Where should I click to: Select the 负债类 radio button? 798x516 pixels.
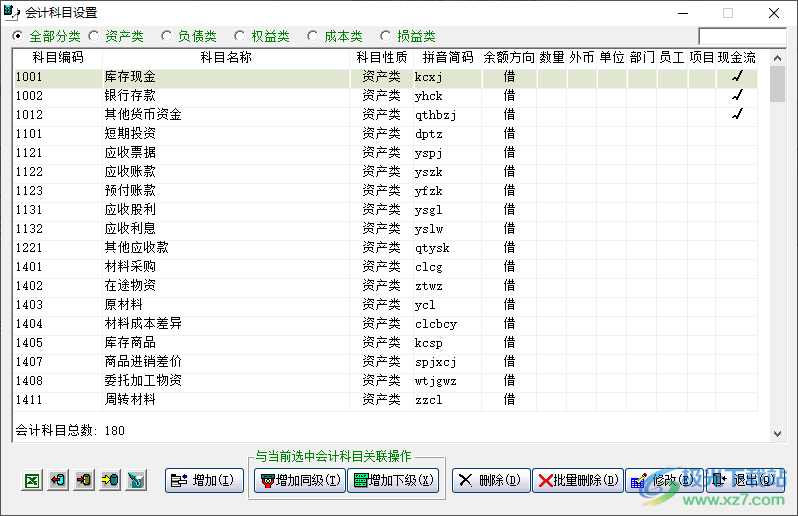[166, 36]
